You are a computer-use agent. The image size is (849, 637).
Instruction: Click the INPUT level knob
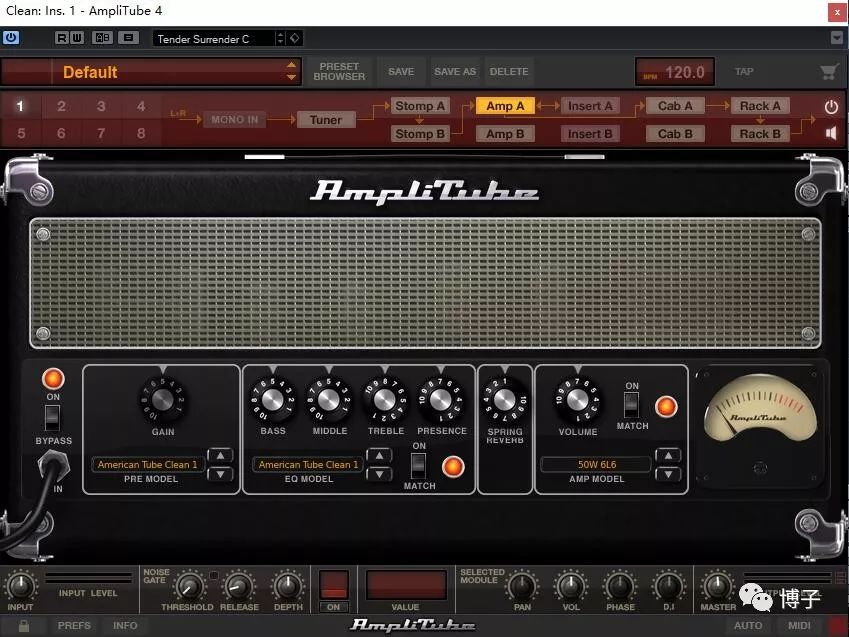pyautogui.click(x=21, y=586)
